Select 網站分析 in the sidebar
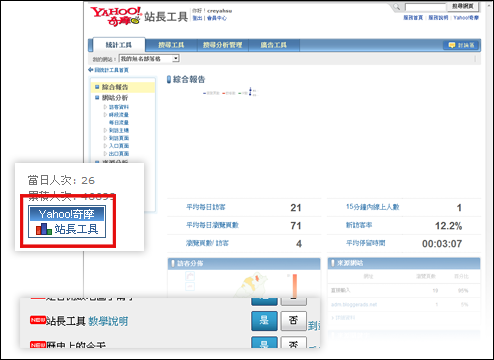The width and height of the screenshot is (494, 360). click(x=115, y=98)
